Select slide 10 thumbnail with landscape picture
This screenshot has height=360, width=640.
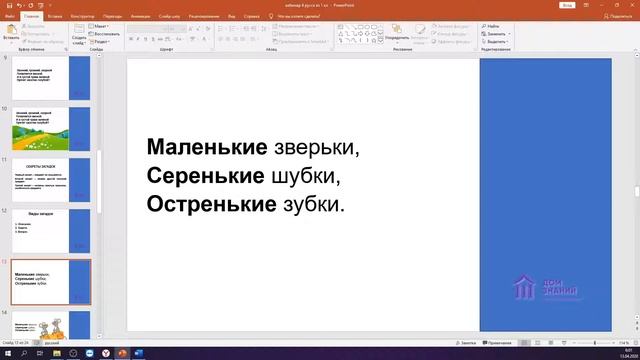(x=51, y=129)
